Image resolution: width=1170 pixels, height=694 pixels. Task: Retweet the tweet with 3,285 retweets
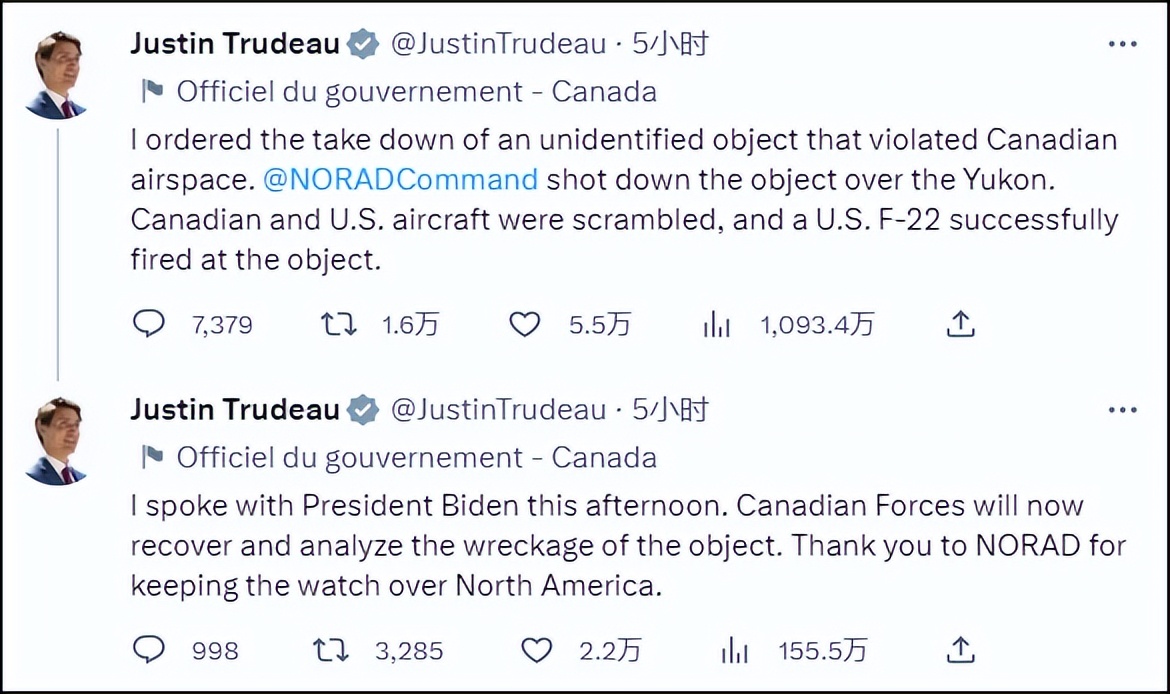tap(330, 650)
